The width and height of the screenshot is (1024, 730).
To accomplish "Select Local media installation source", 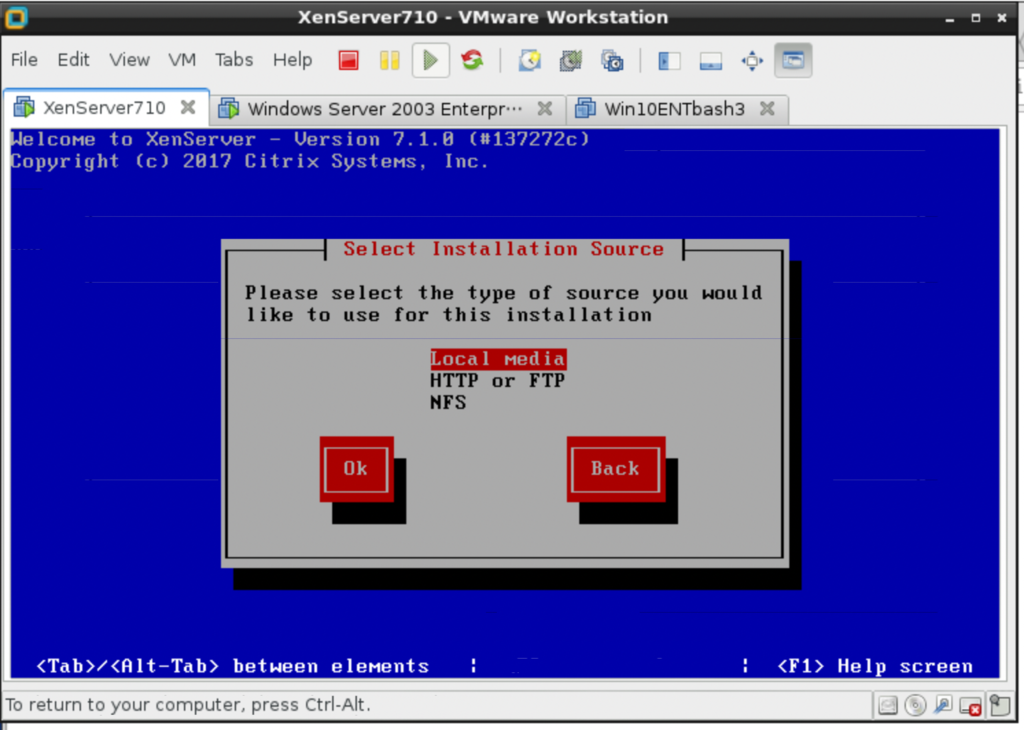I will [498, 358].
